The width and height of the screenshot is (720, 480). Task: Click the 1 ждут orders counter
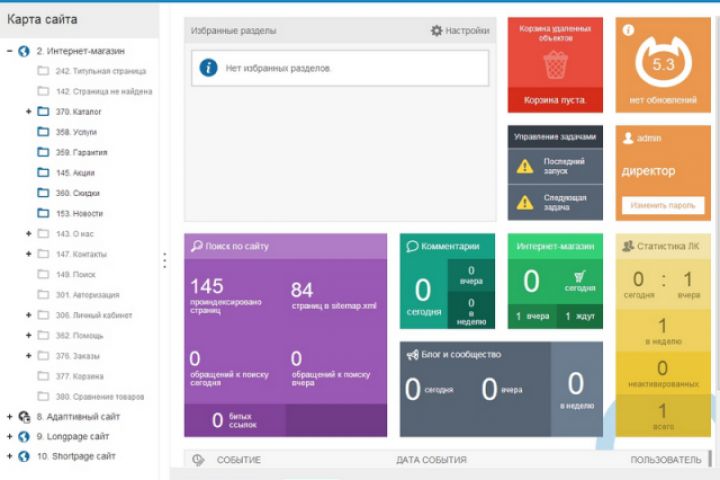(x=579, y=316)
